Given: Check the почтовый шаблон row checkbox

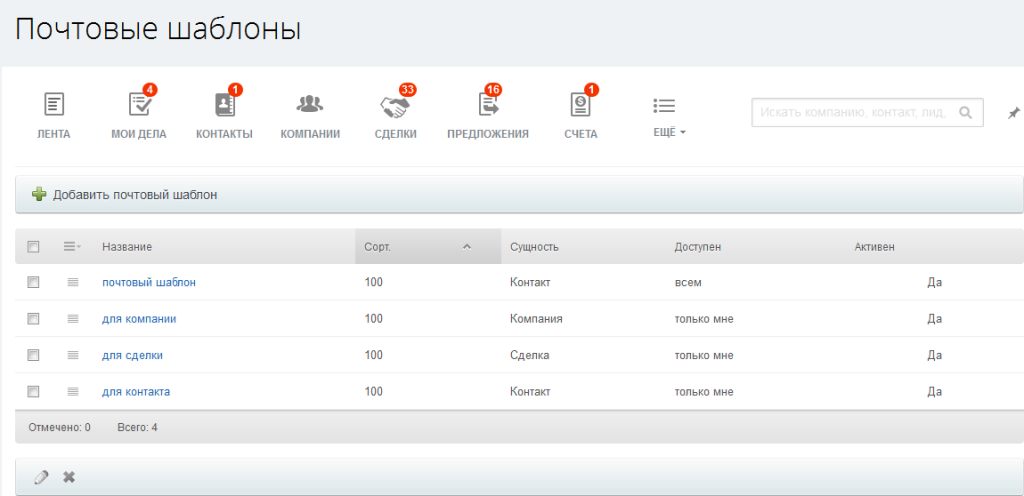Looking at the screenshot, I should [x=33, y=282].
